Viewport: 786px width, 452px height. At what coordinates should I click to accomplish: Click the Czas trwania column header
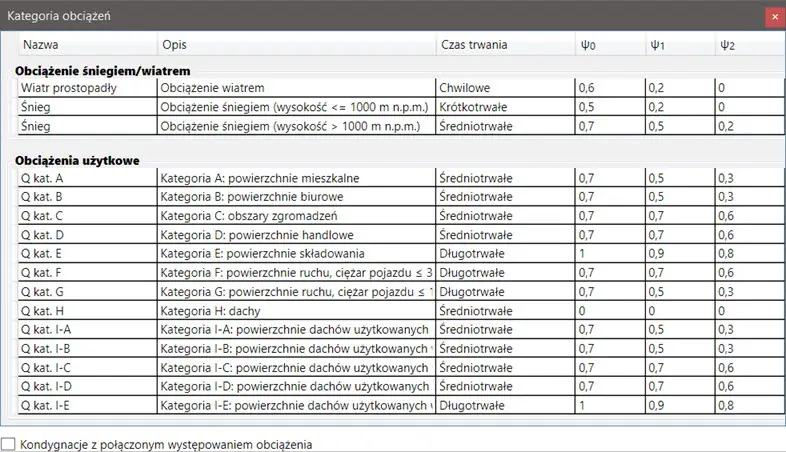click(x=473, y=45)
